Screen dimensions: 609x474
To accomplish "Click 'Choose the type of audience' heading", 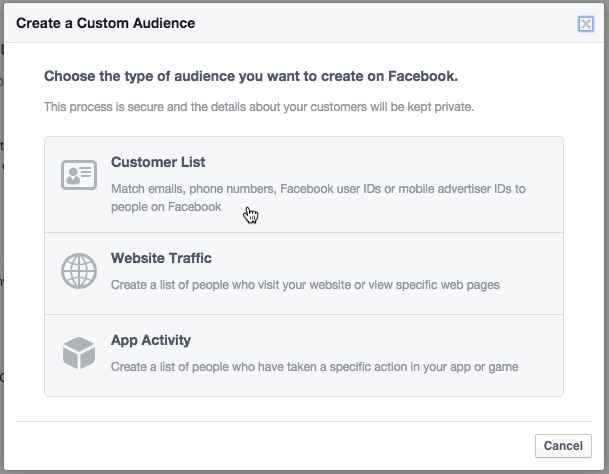I will point(251,76).
